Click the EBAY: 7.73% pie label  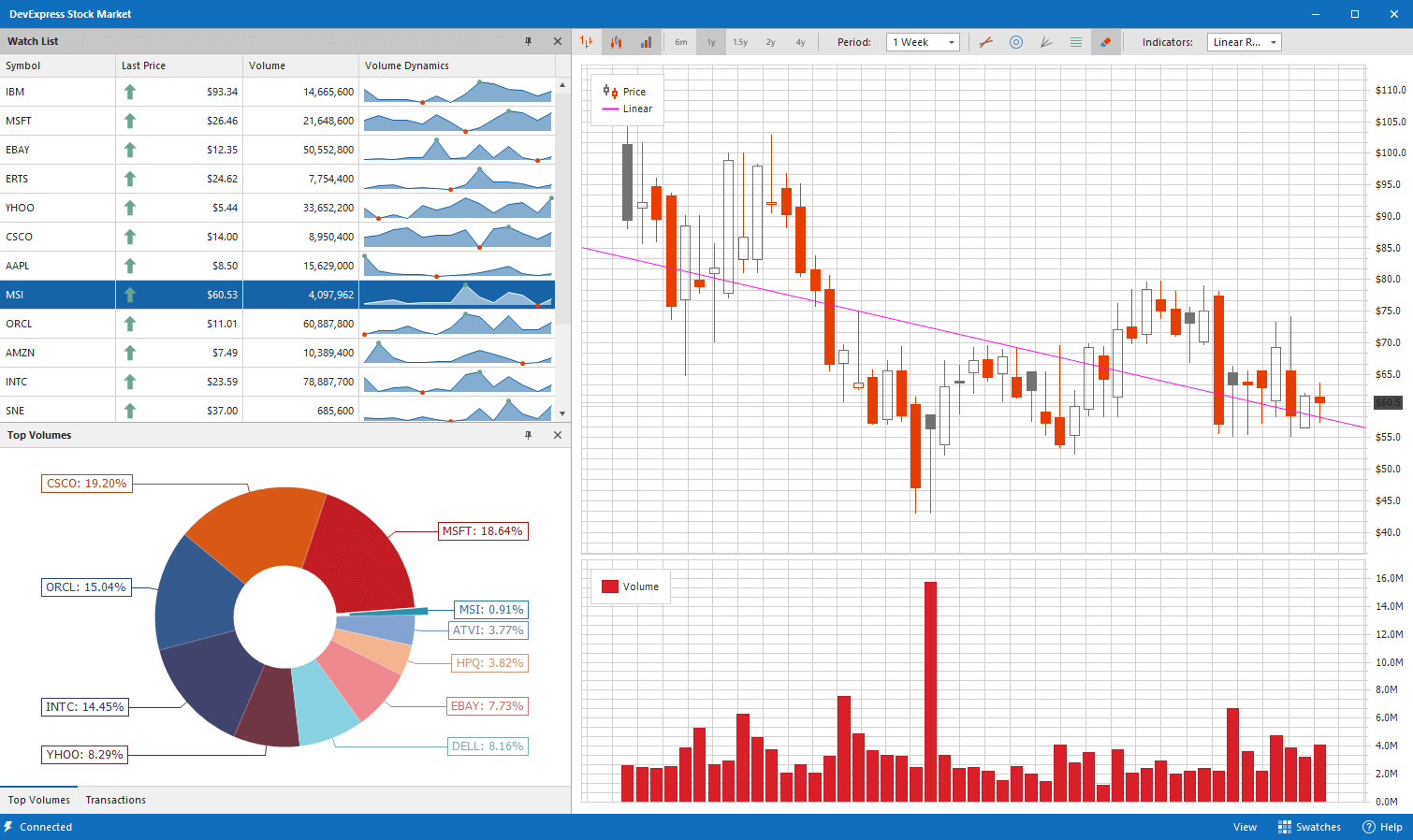(488, 706)
